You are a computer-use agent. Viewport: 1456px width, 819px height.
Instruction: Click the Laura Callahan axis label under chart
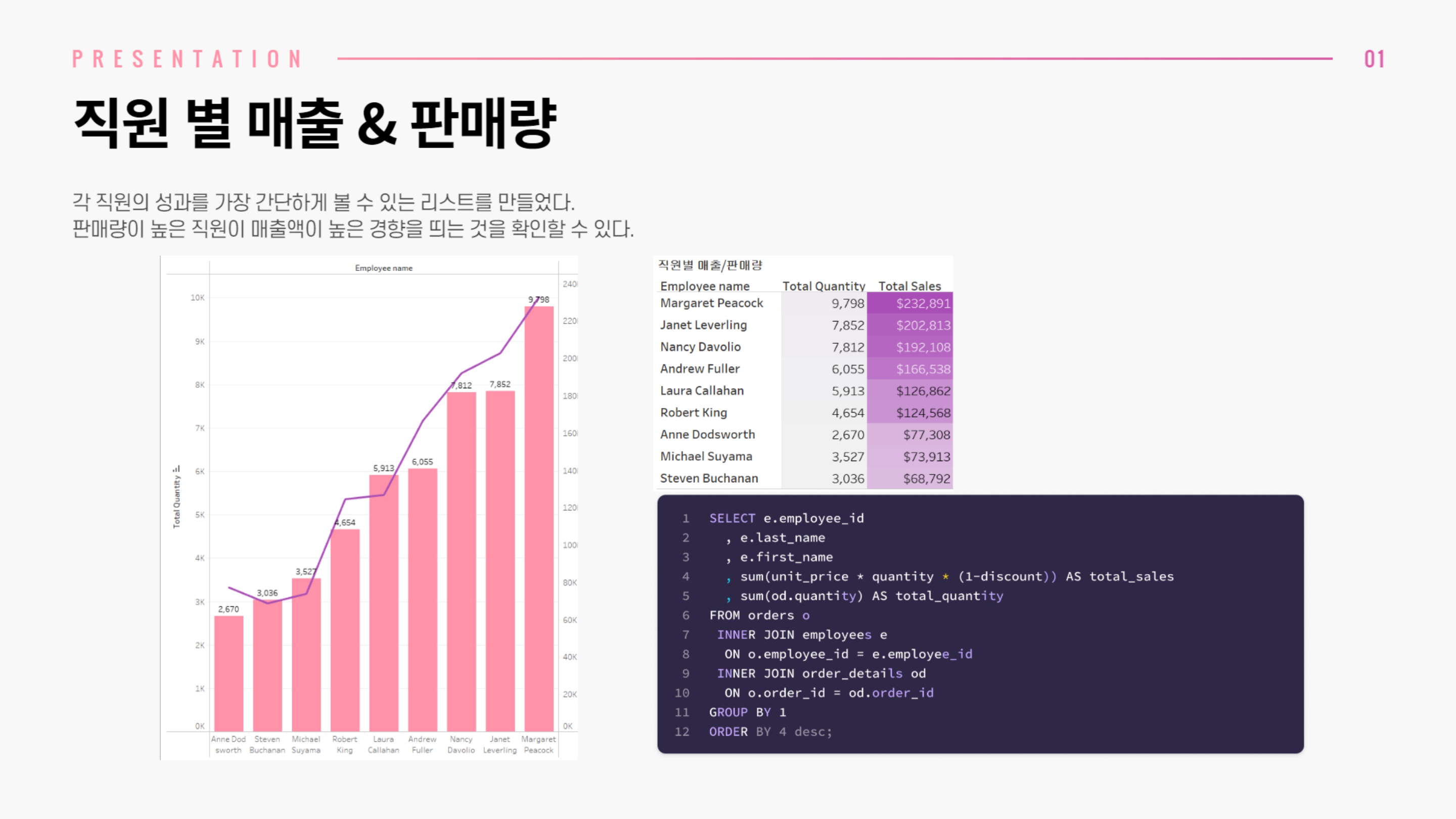[x=383, y=744]
